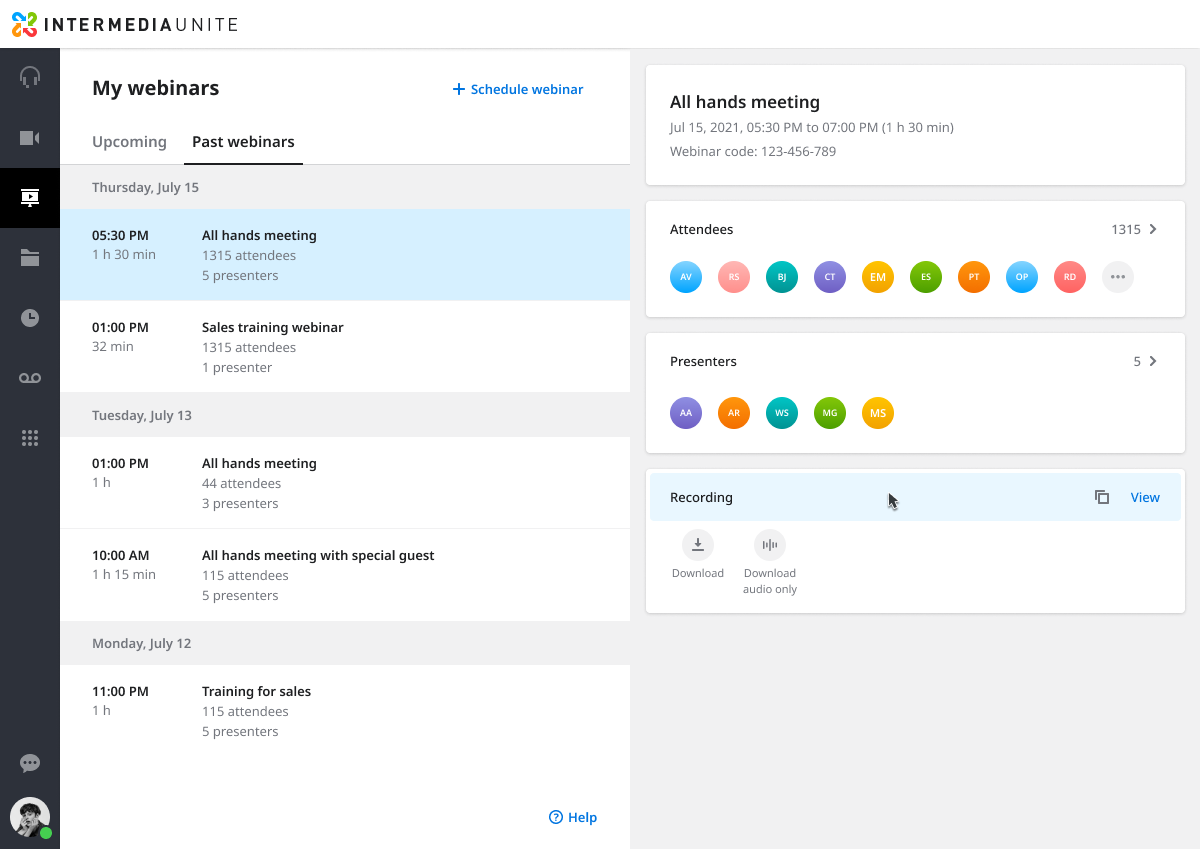View the All hands meeting recording

tap(1145, 496)
